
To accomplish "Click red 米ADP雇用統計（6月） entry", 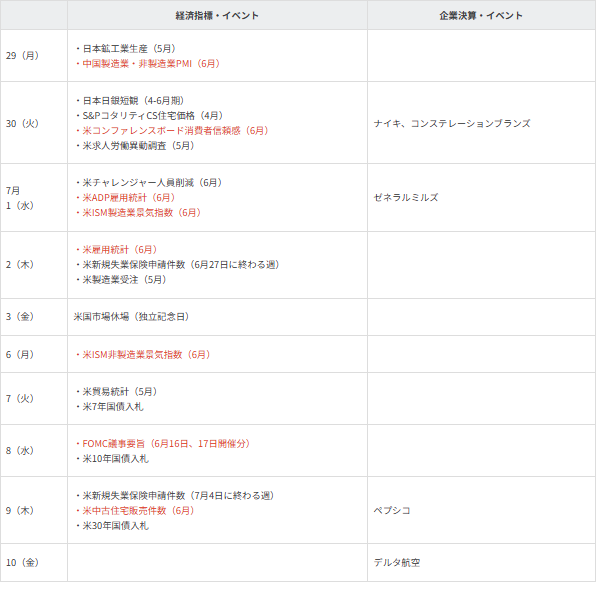I will pos(125,198).
